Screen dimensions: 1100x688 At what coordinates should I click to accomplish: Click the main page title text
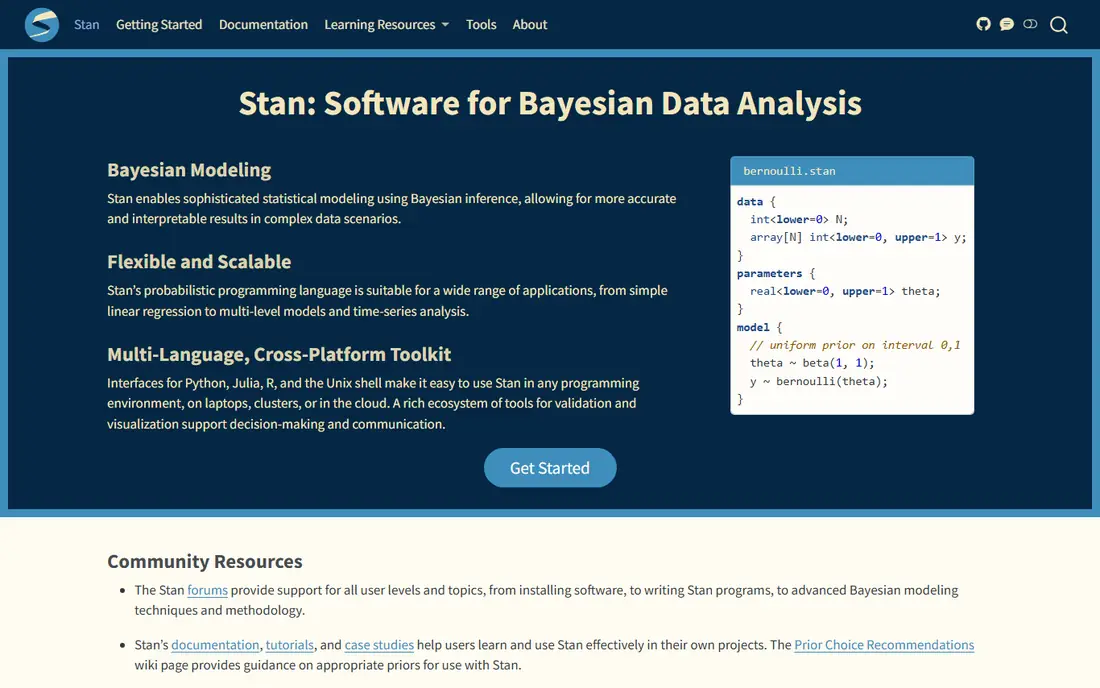[x=550, y=103]
